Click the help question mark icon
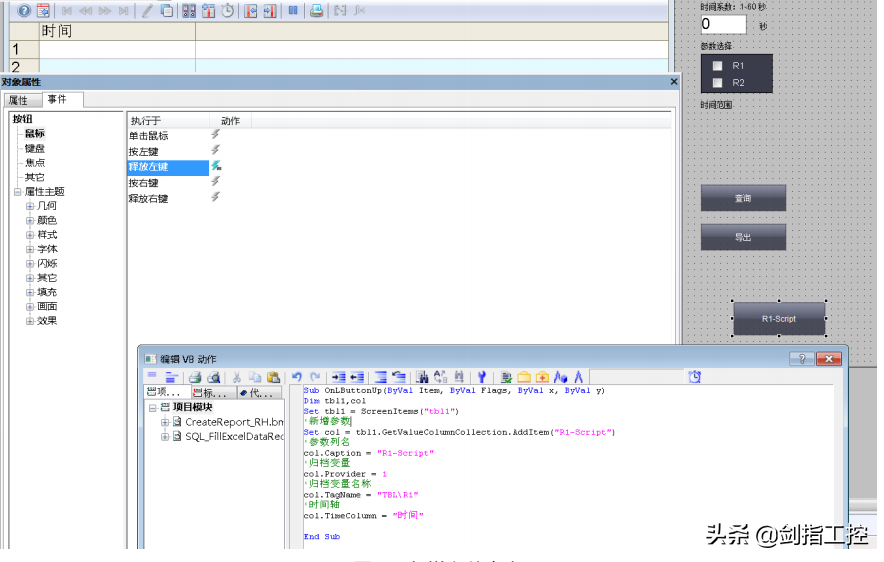Image resolution: width=884 pixels, height=562 pixels. [x=24, y=11]
